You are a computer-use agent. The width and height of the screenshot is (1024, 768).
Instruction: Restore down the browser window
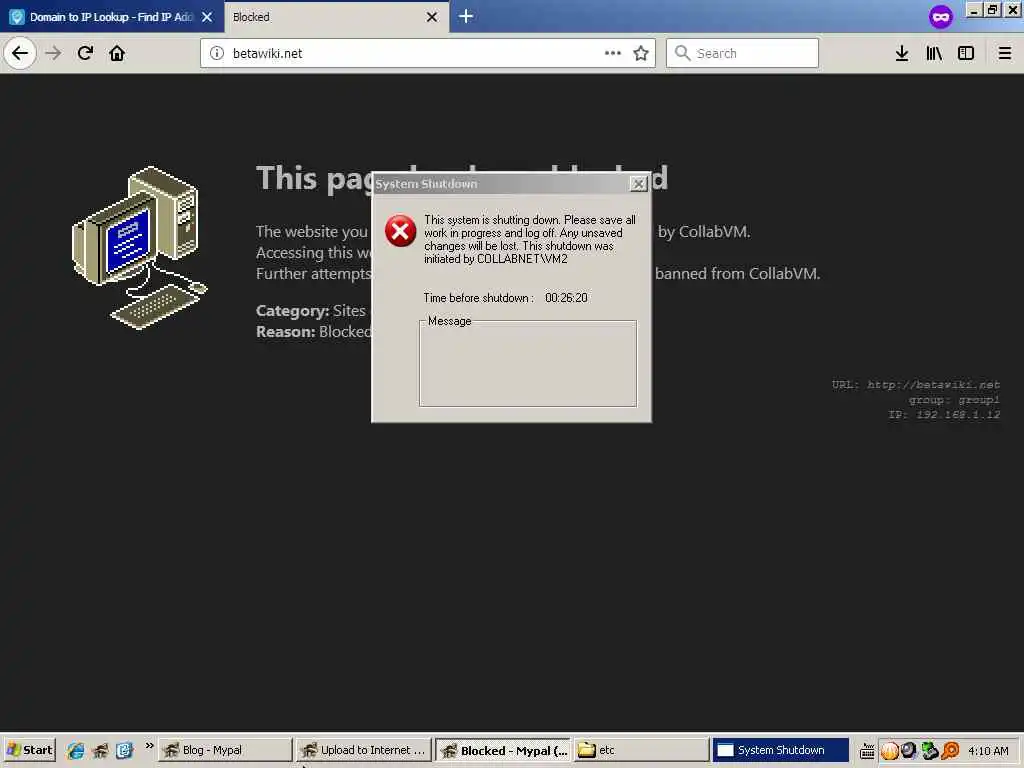(x=993, y=10)
